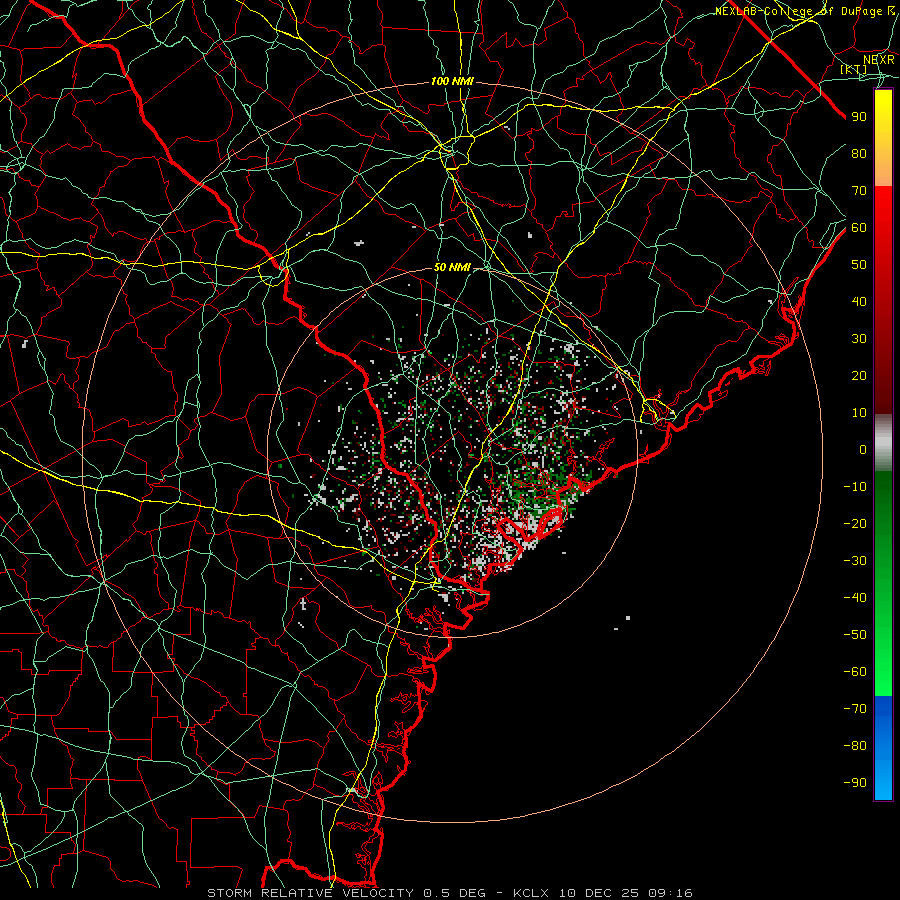Select the positive 30 scale label
Image resolution: width=900 pixels, height=900 pixels.
point(859,339)
